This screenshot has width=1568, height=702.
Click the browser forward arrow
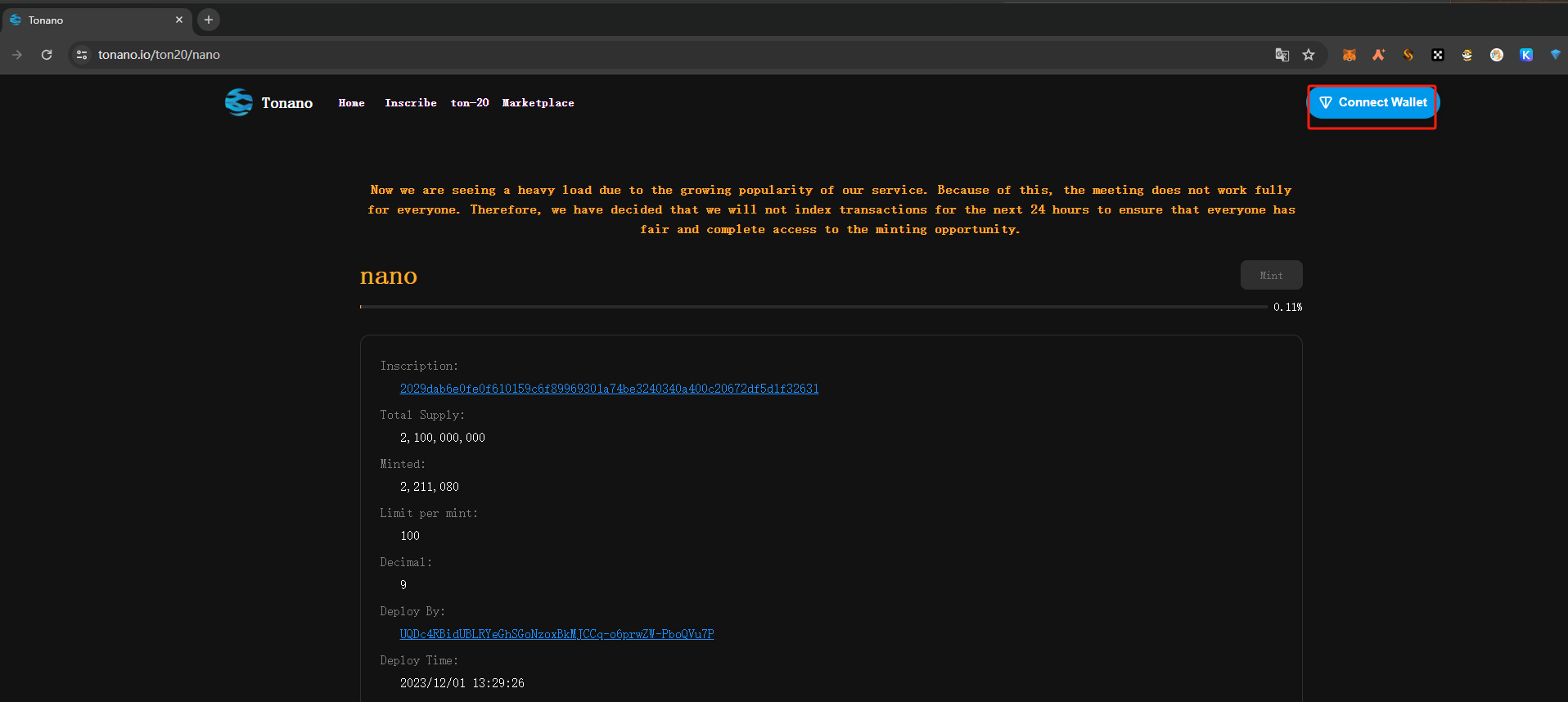(x=17, y=55)
